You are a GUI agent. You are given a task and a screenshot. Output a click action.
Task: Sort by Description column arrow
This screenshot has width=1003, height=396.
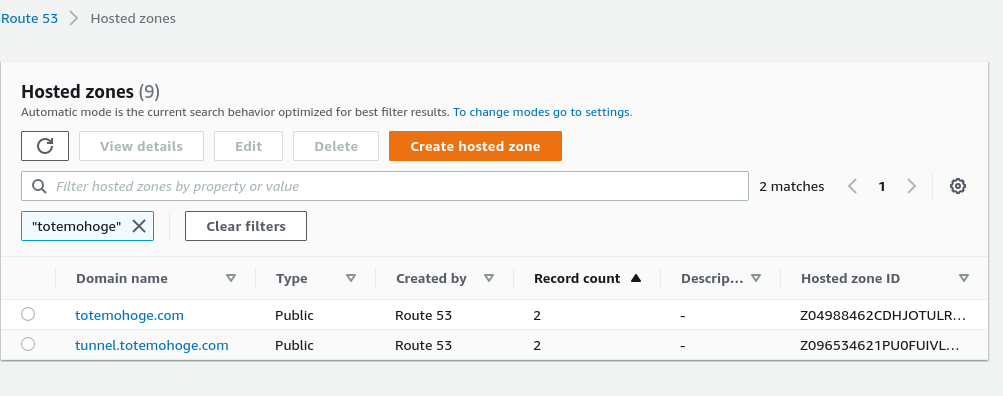pos(755,278)
